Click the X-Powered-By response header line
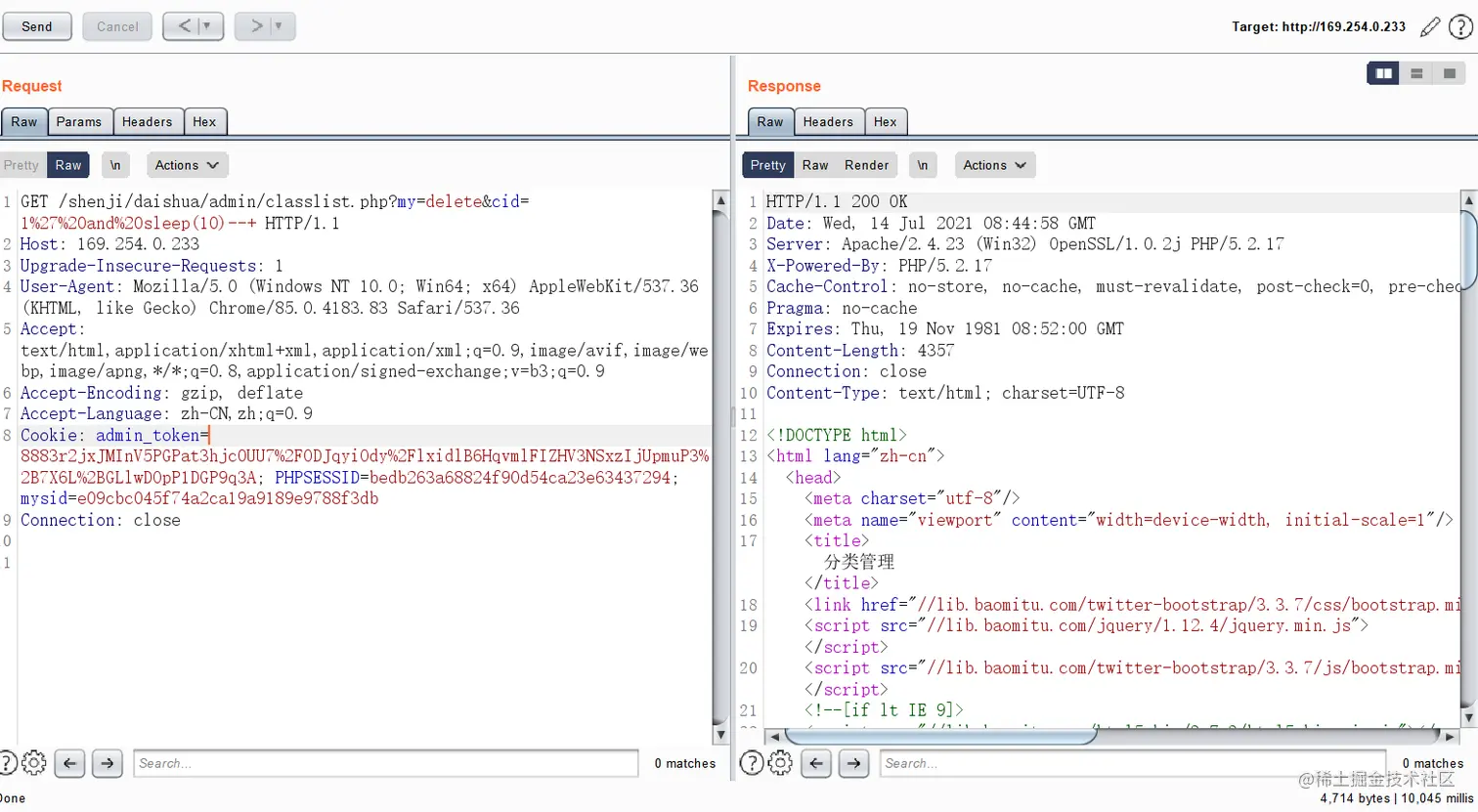 click(879, 266)
